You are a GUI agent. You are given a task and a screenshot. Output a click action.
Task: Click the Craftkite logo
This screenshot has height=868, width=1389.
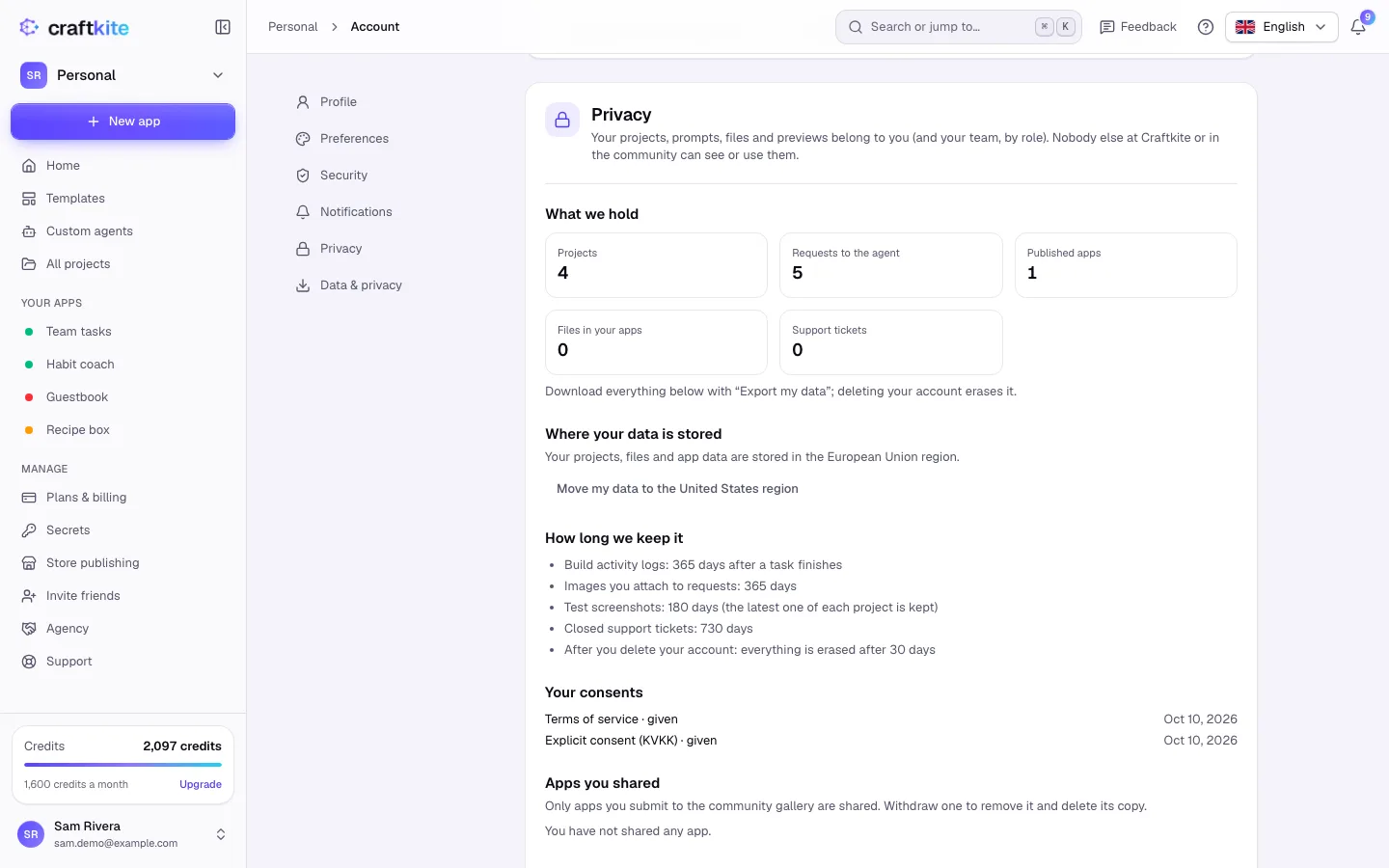[74, 28]
